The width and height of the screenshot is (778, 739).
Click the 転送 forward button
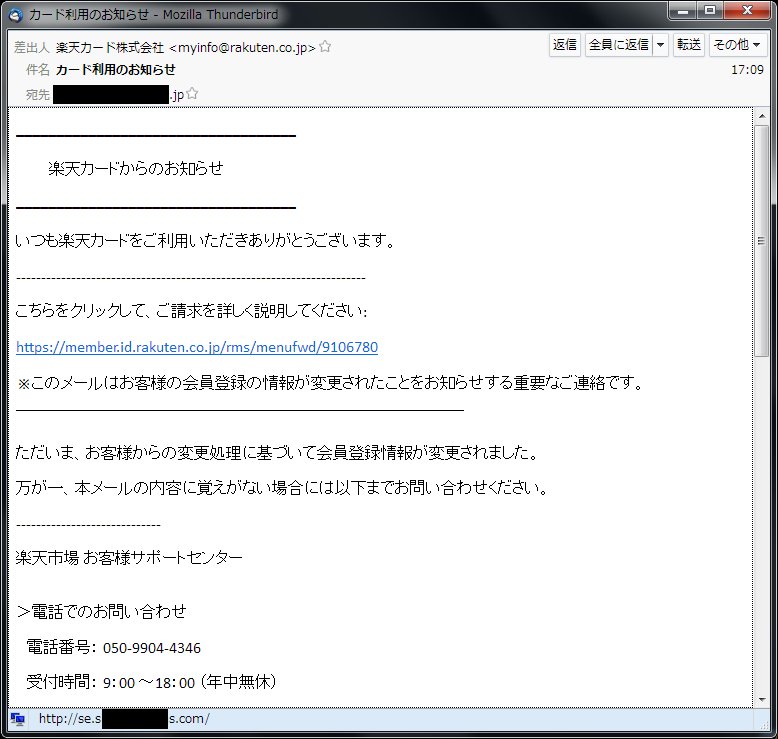tap(689, 45)
